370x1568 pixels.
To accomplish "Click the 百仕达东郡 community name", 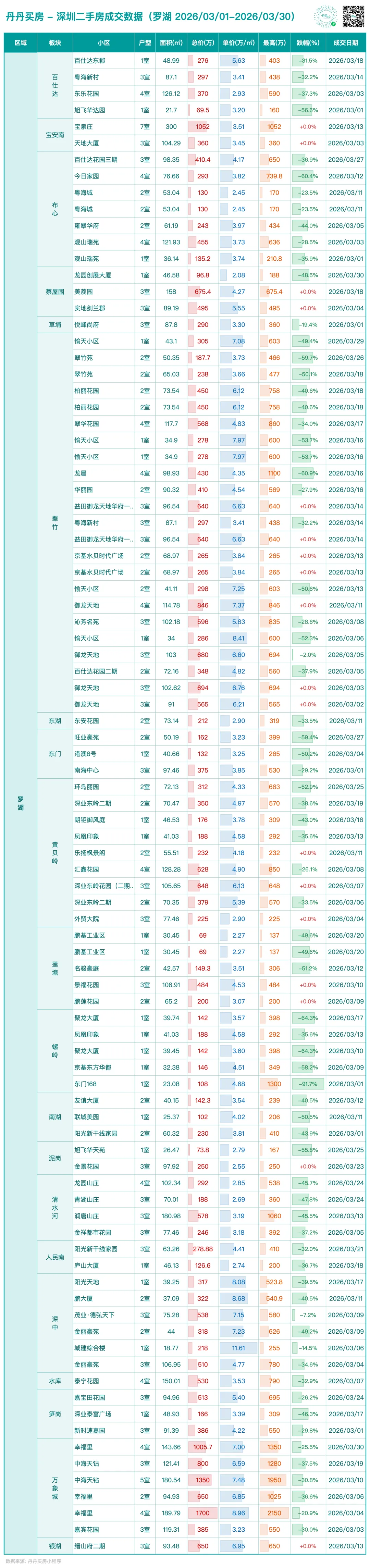I will 89,61.
